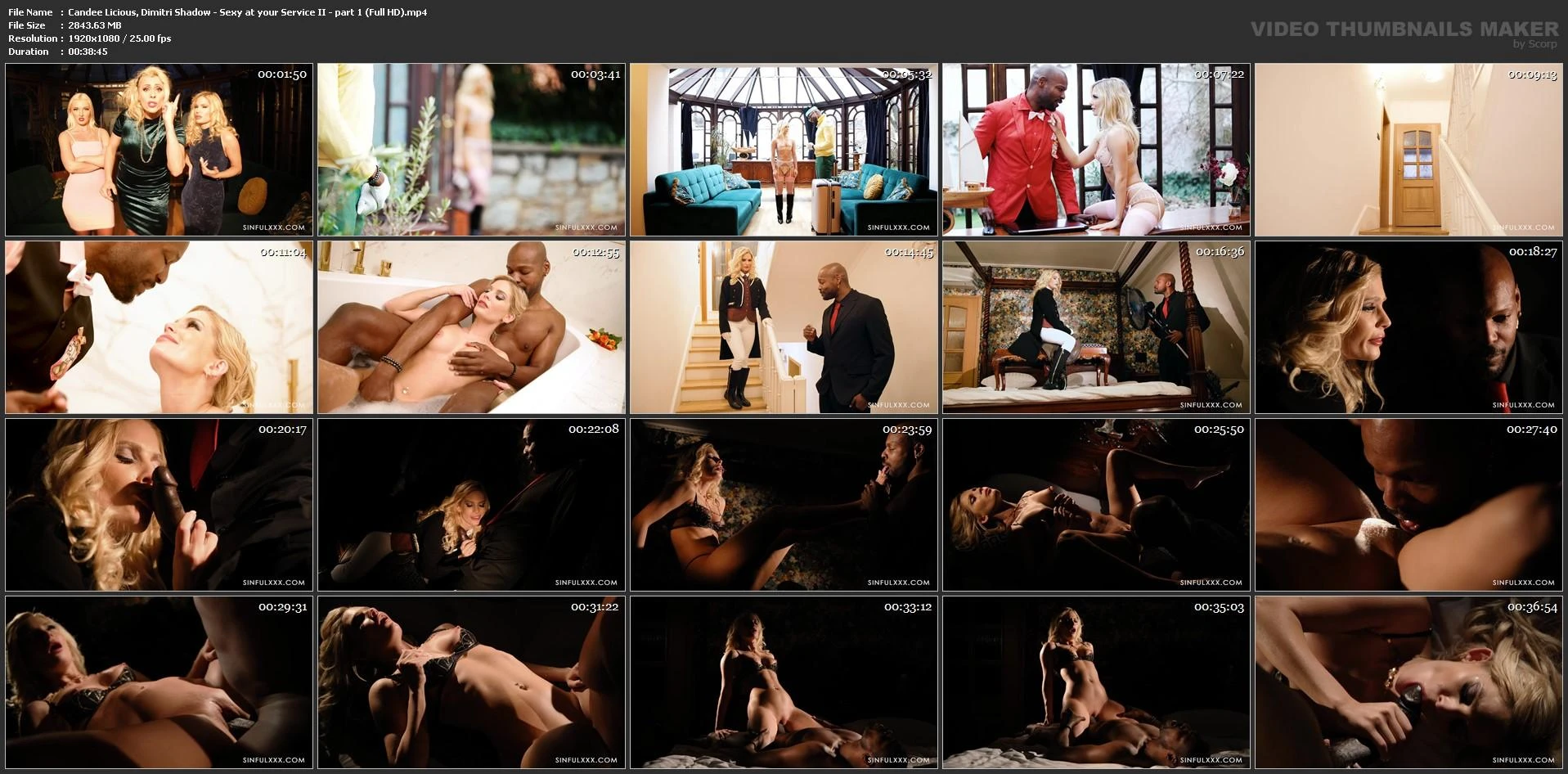Click the bedroom frame stamped 00:16:36
Viewport: 1568px width, 774px height.
coord(1096,327)
